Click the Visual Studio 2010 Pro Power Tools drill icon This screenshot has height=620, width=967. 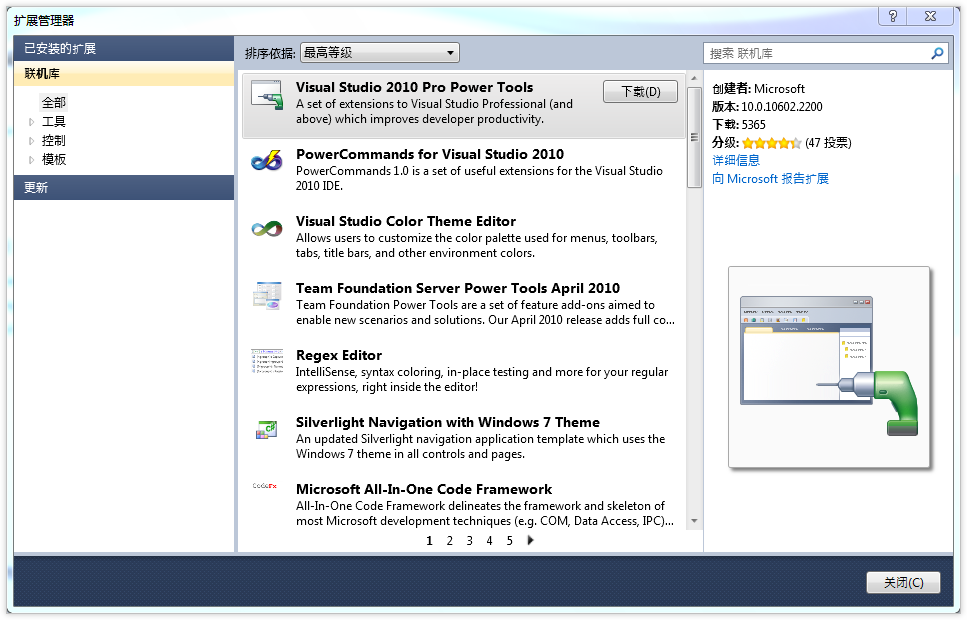(267, 96)
